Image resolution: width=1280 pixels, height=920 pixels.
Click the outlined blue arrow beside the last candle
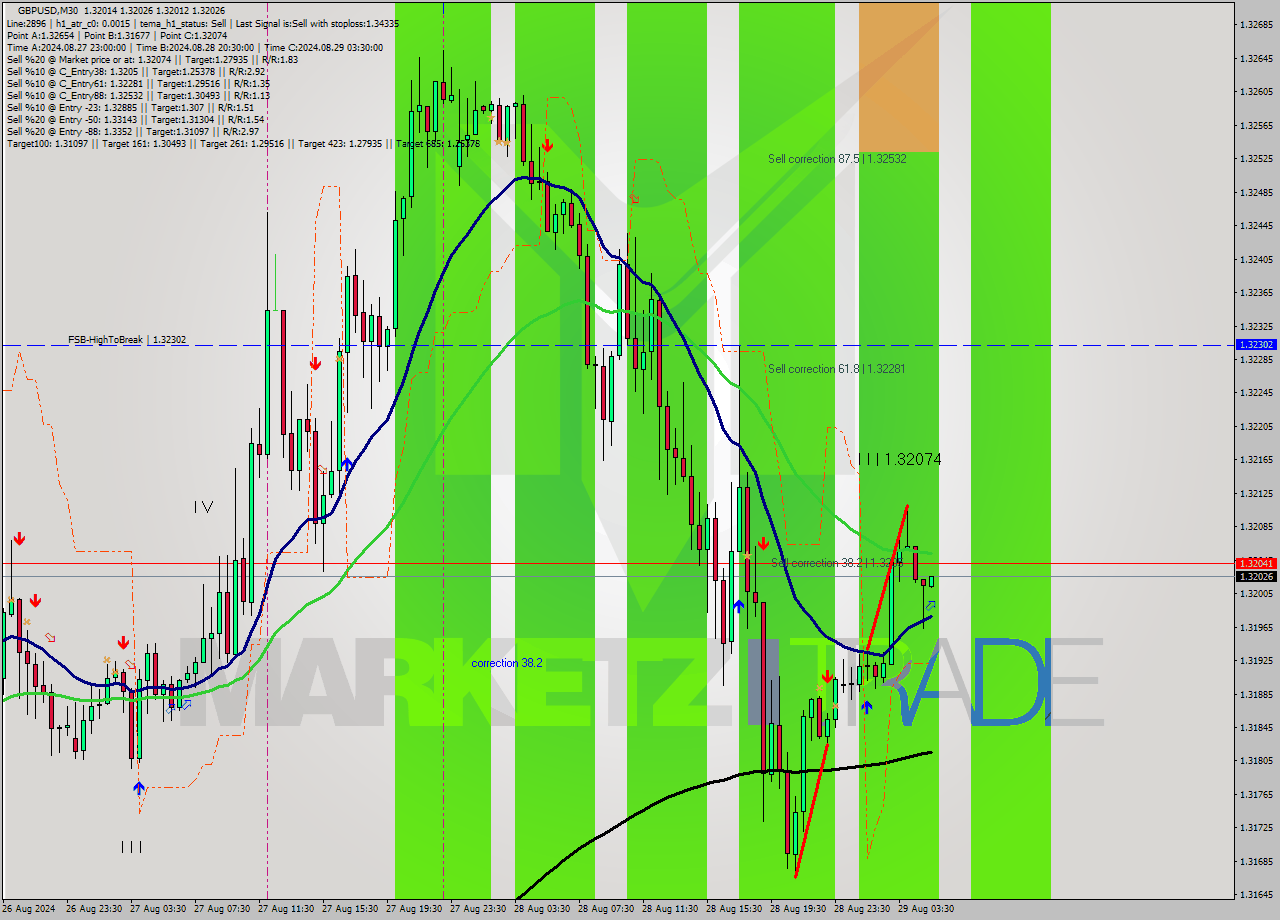930,606
